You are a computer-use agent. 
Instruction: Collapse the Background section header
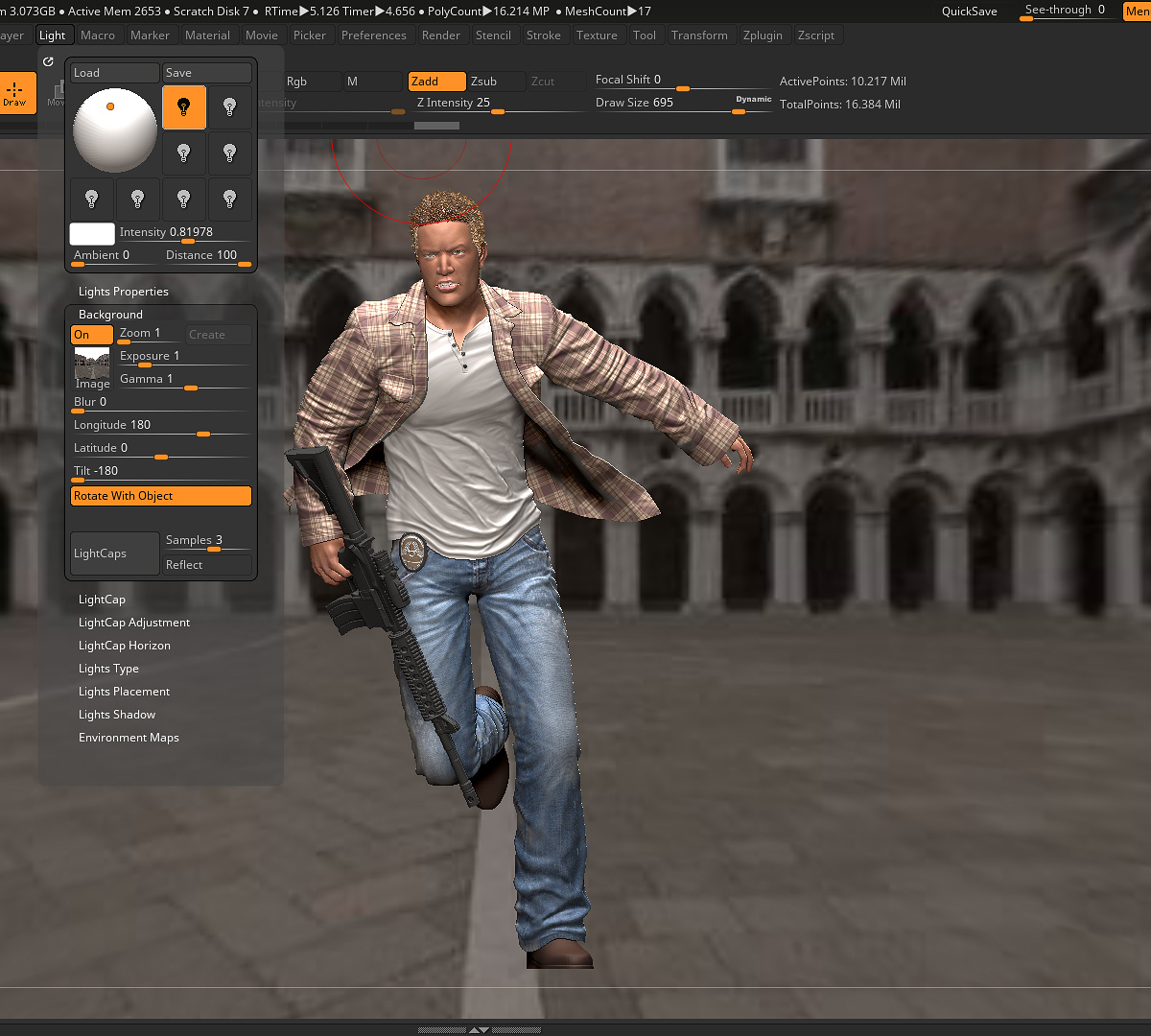(110, 315)
